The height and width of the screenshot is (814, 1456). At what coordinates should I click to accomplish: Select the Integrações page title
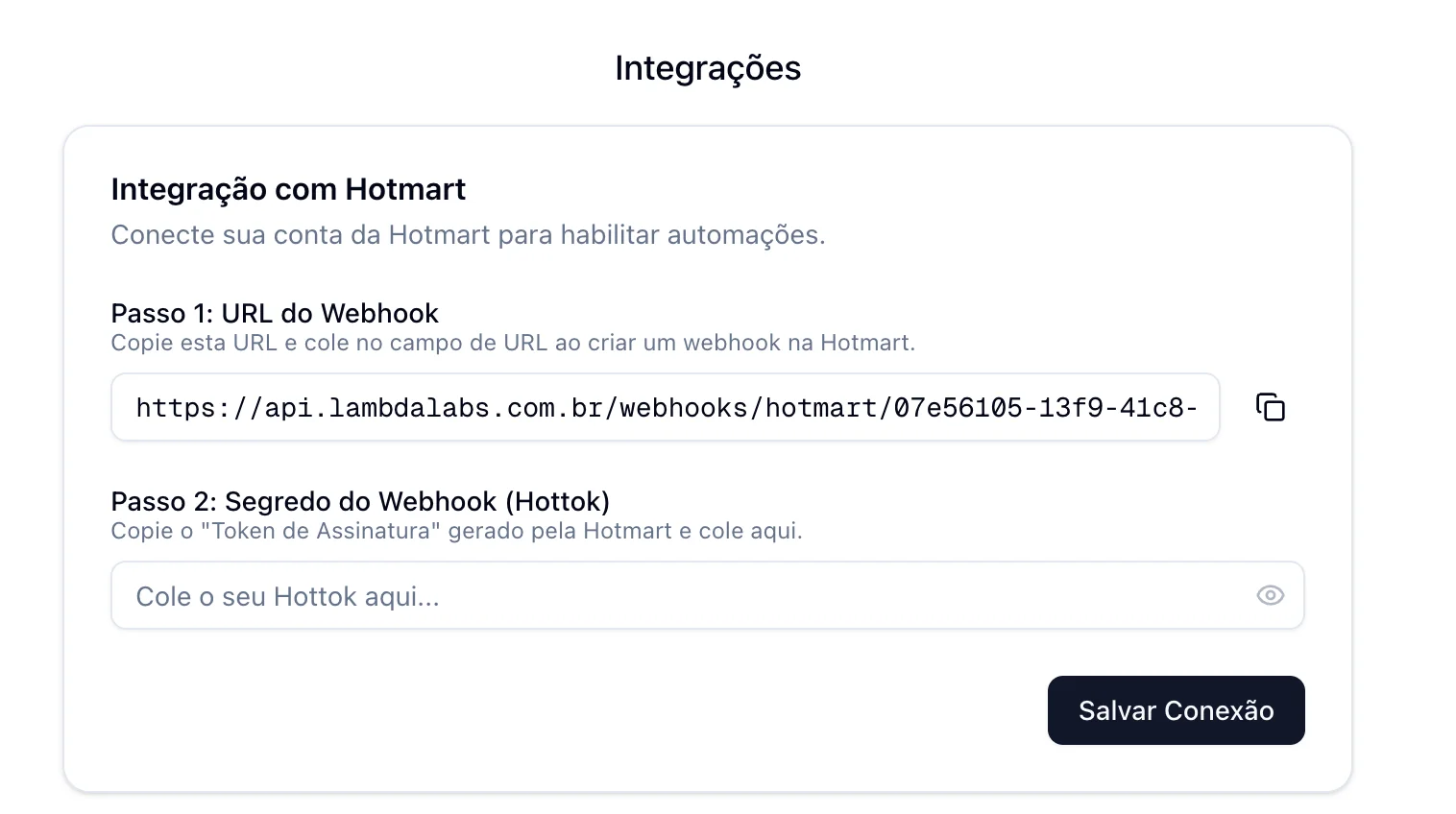click(x=707, y=67)
